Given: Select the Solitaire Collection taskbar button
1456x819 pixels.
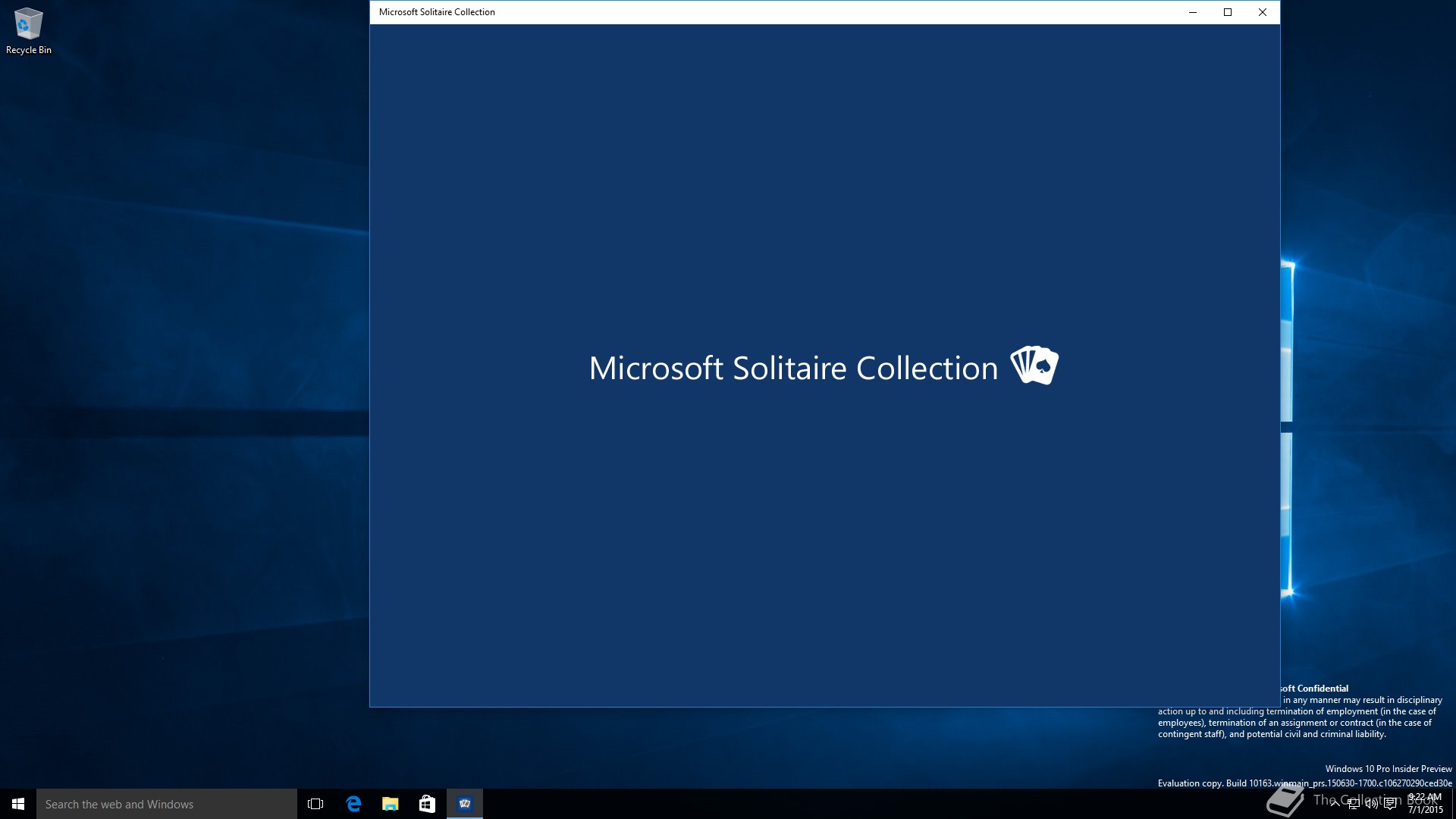Looking at the screenshot, I should click(x=465, y=804).
